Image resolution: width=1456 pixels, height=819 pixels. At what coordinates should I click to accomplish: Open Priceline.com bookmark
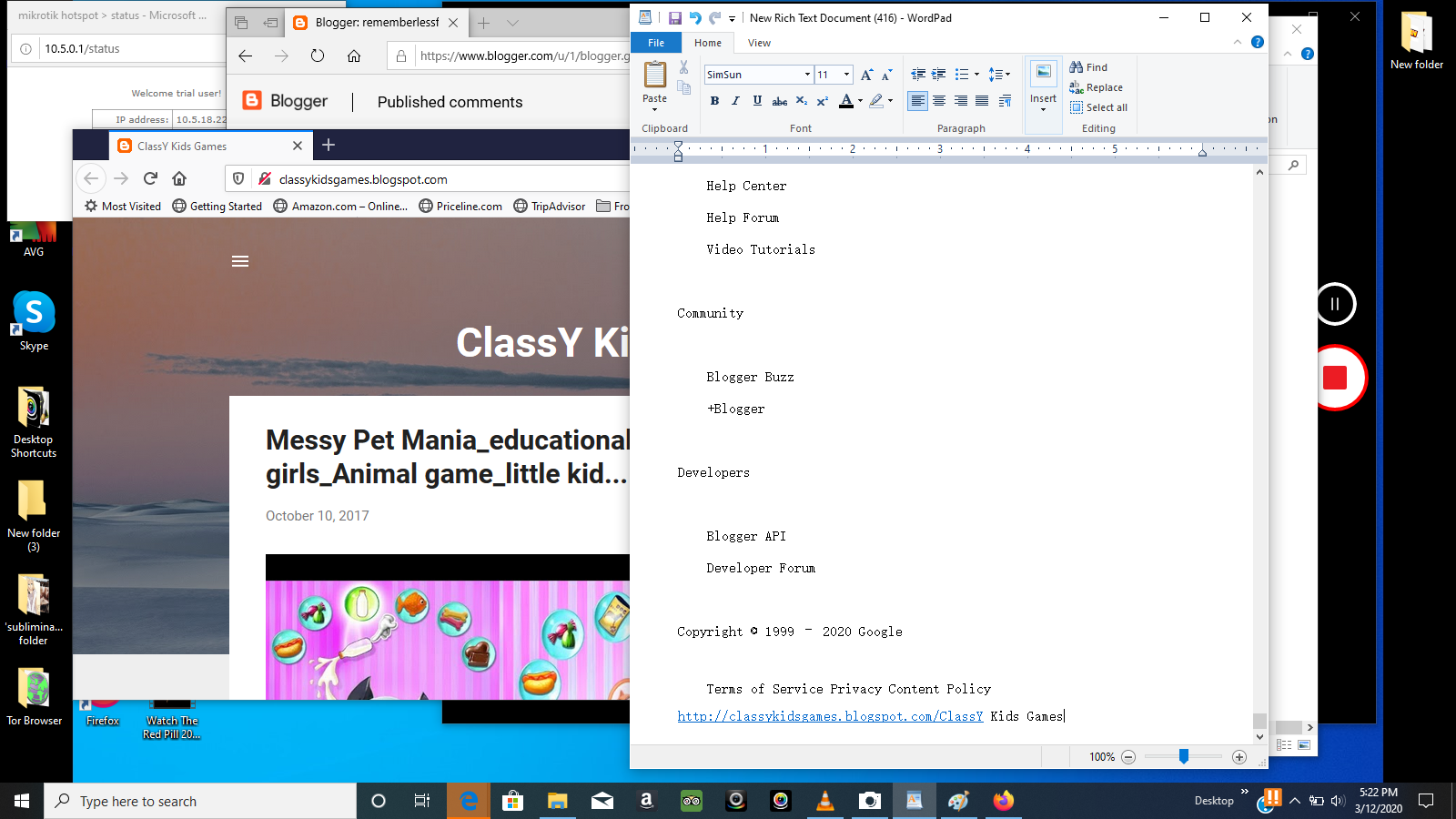coord(460,207)
